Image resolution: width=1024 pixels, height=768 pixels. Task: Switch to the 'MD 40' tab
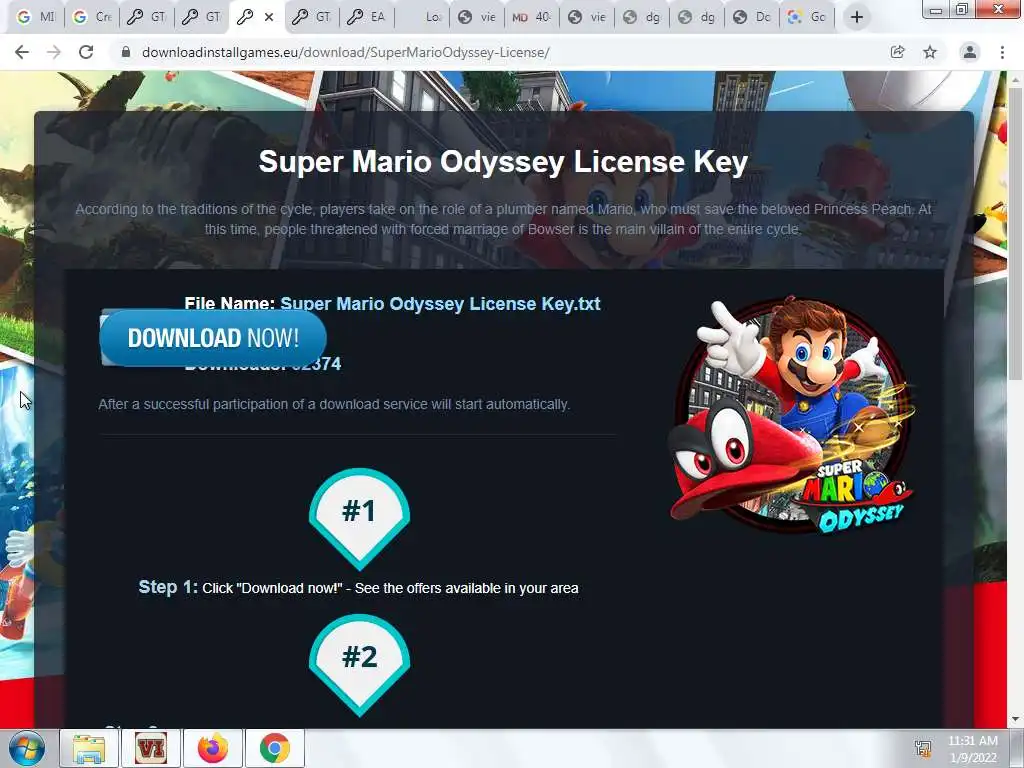(x=531, y=17)
